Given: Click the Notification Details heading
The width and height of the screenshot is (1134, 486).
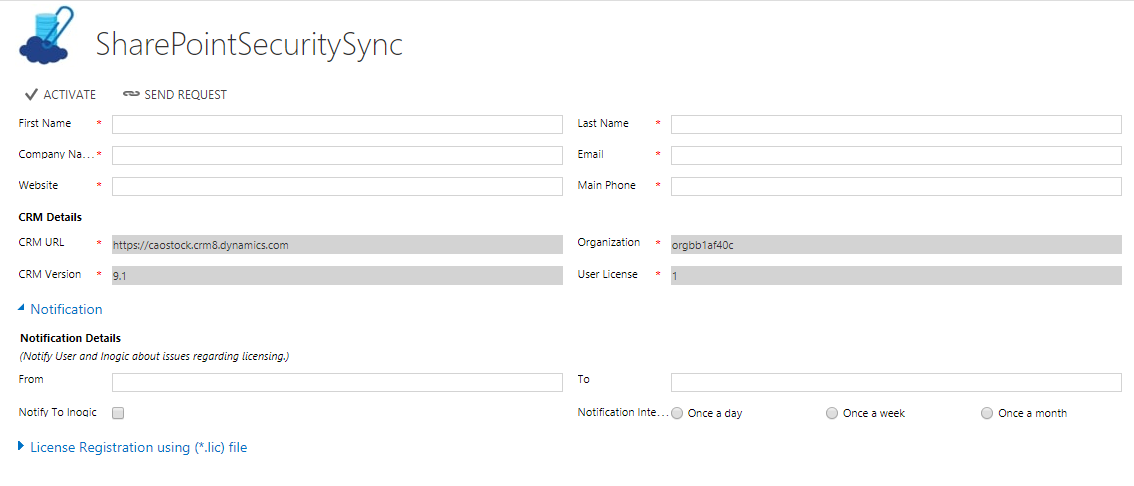Looking at the screenshot, I should [70, 338].
